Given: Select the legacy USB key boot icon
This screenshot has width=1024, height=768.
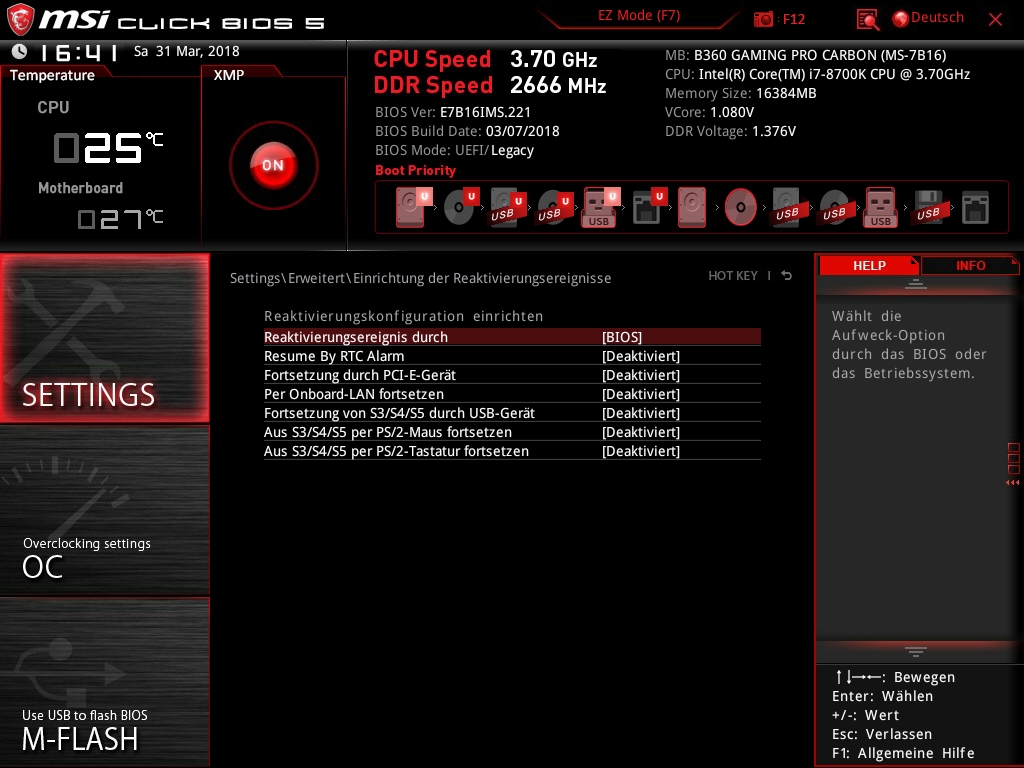Looking at the screenshot, I should click(x=880, y=208).
